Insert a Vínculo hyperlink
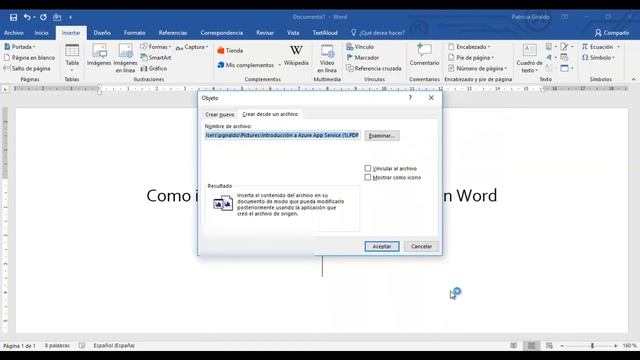The height and width of the screenshot is (360, 640). click(x=360, y=47)
